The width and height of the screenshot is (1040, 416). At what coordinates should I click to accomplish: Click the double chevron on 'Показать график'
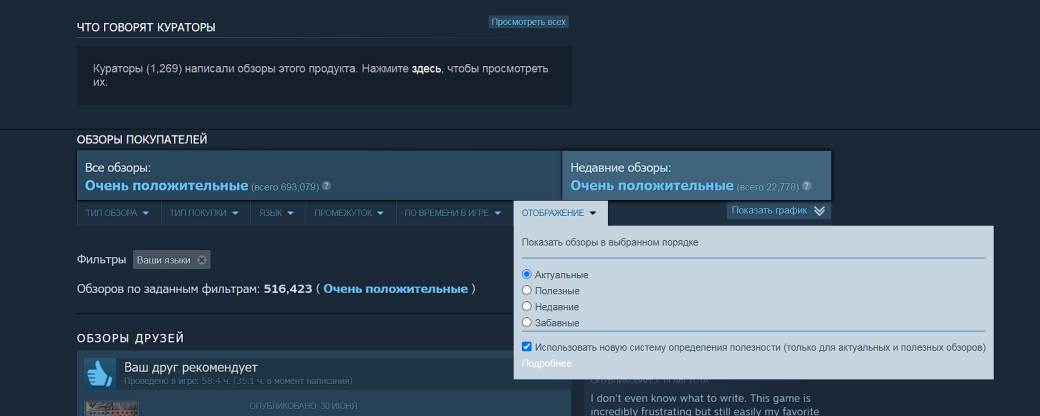click(819, 211)
